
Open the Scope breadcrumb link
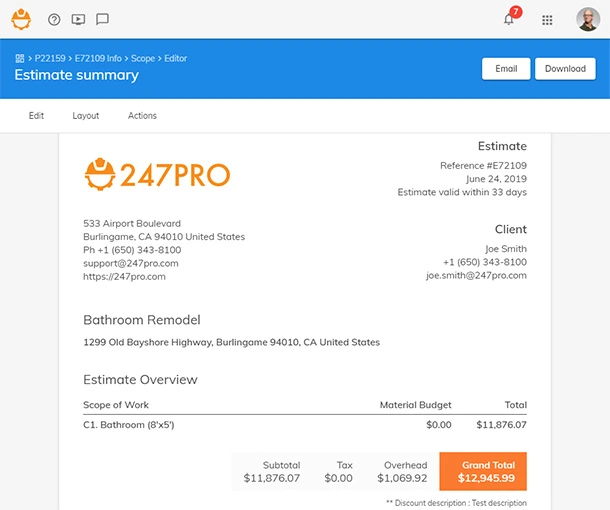pos(143,58)
